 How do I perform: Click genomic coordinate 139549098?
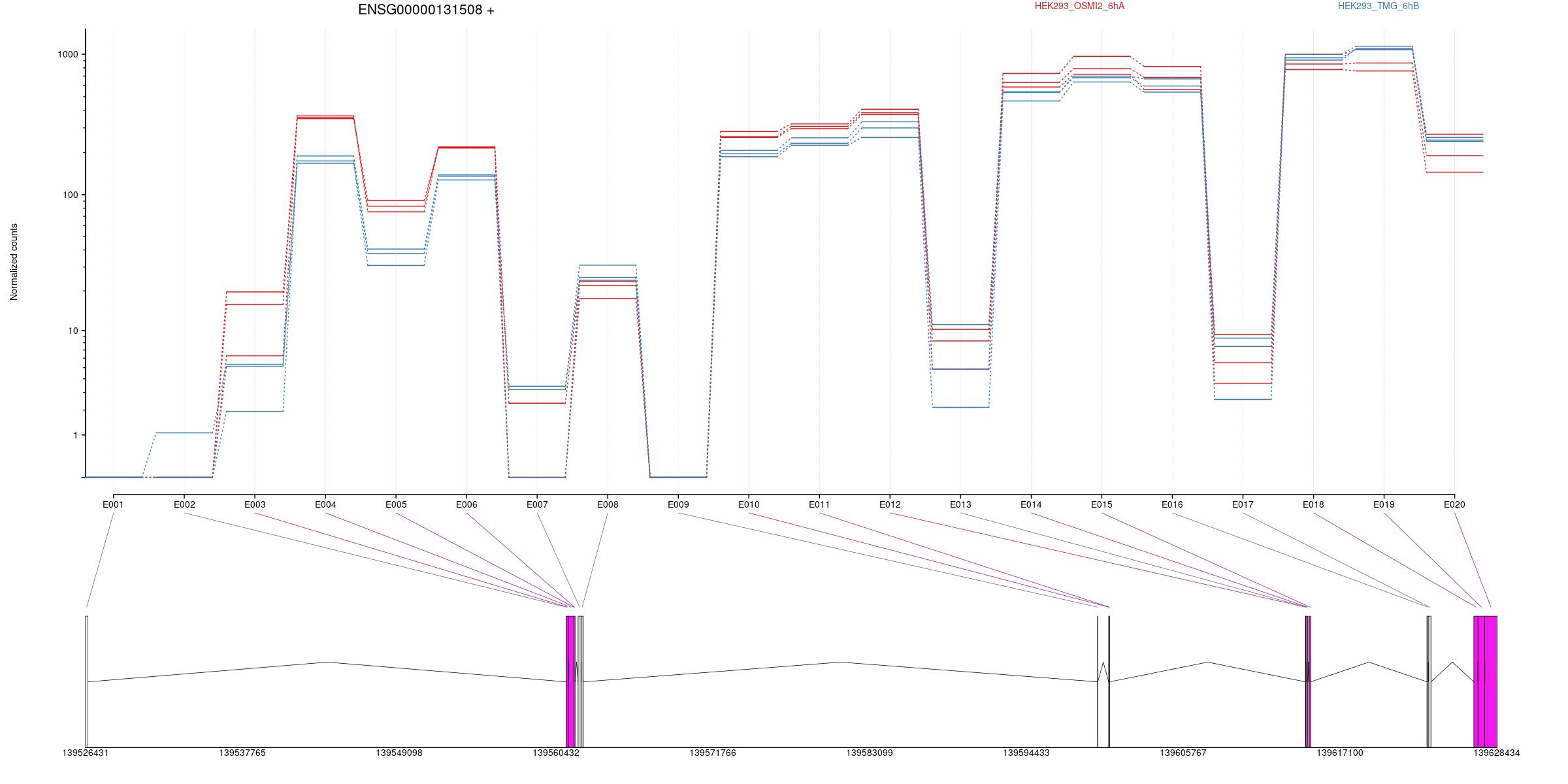point(399,753)
